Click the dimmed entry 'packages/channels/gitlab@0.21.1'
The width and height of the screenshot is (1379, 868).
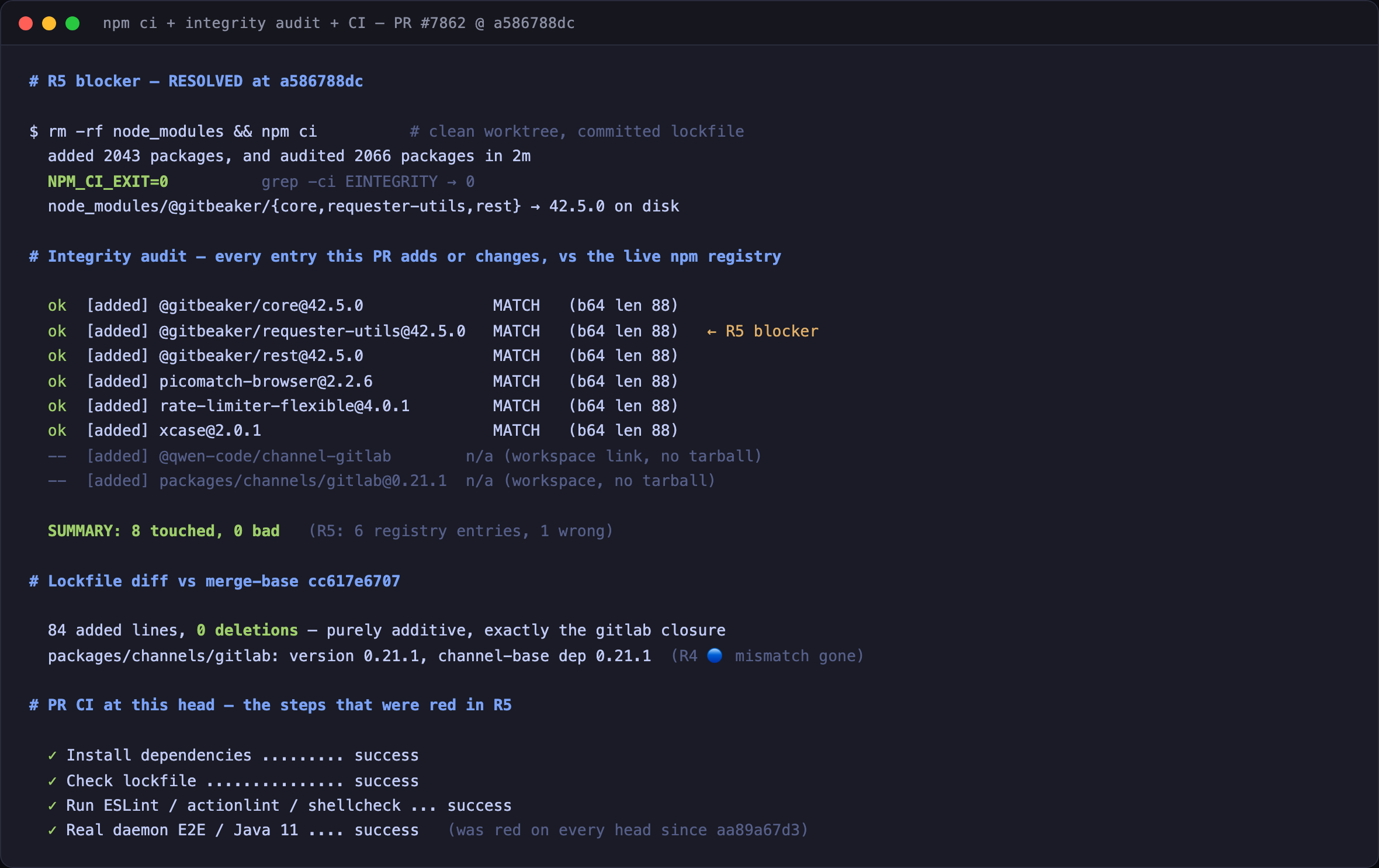click(x=303, y=481)
